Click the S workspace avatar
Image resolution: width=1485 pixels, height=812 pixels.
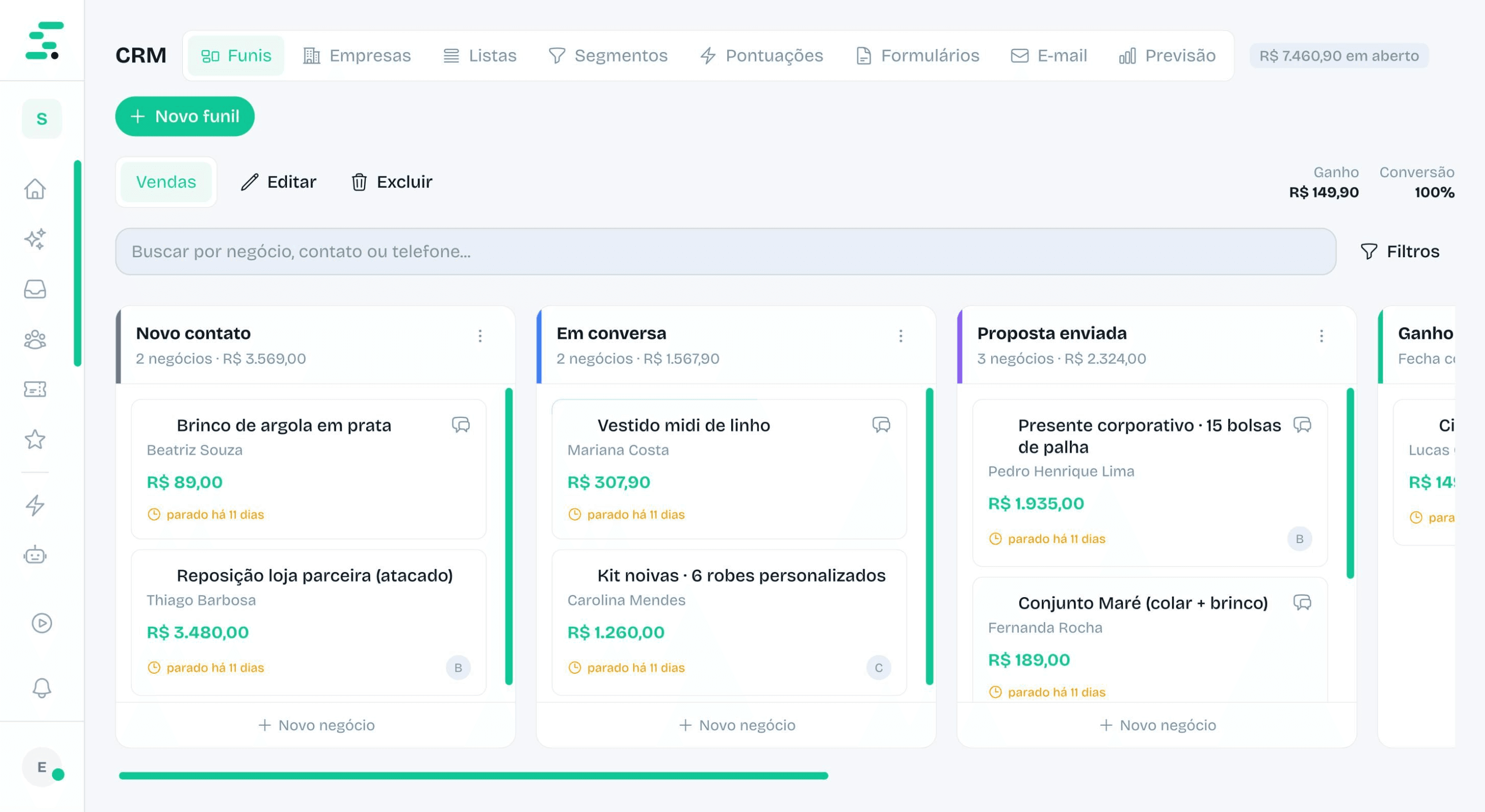[x=41, y=119]
